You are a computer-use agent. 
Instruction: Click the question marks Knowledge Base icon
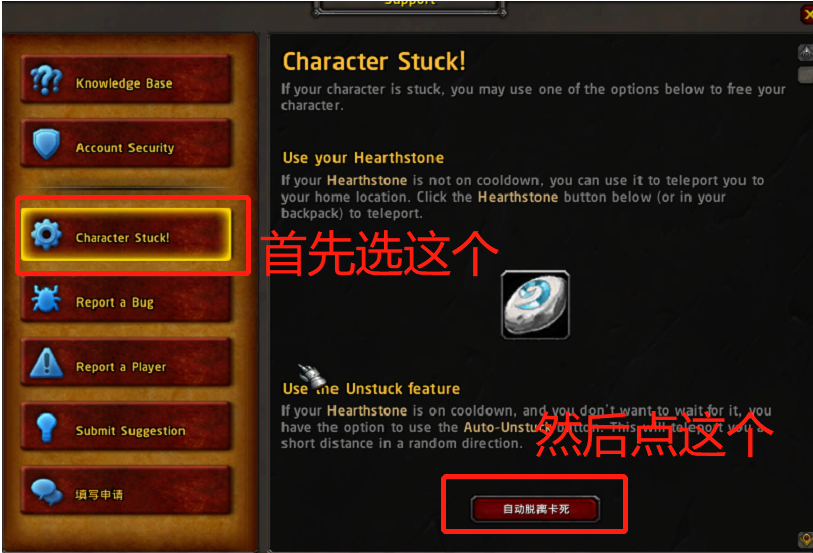(x=46, y=80)
